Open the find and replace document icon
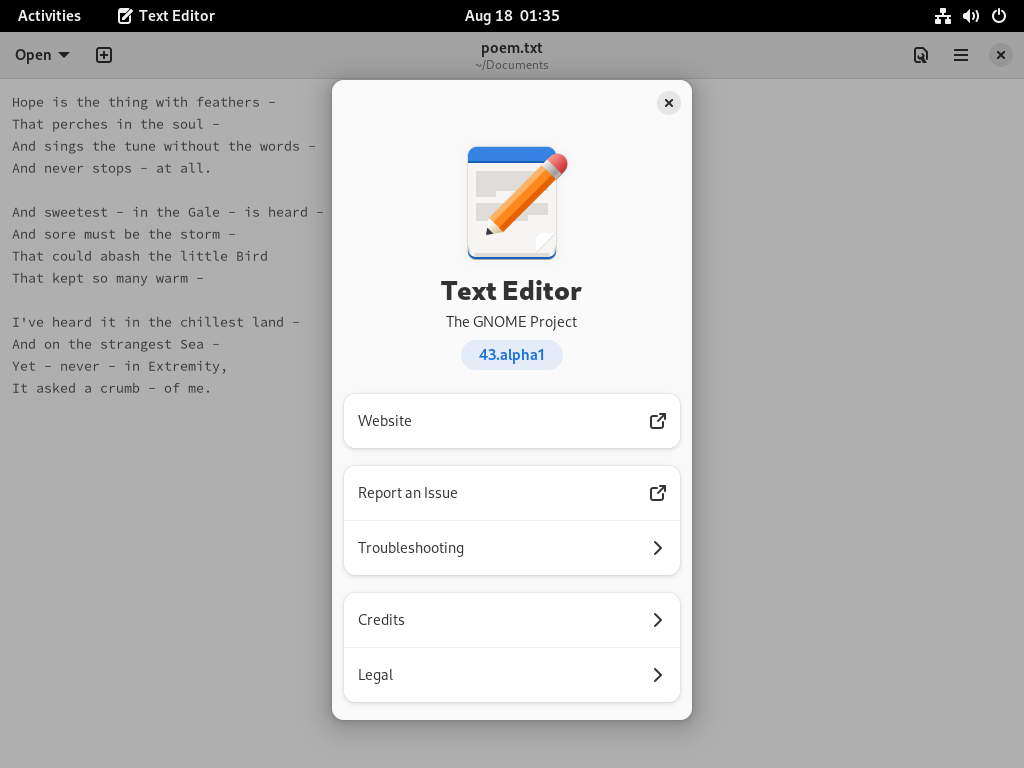This screenshot has height=768, width=1024. [921, 55]
